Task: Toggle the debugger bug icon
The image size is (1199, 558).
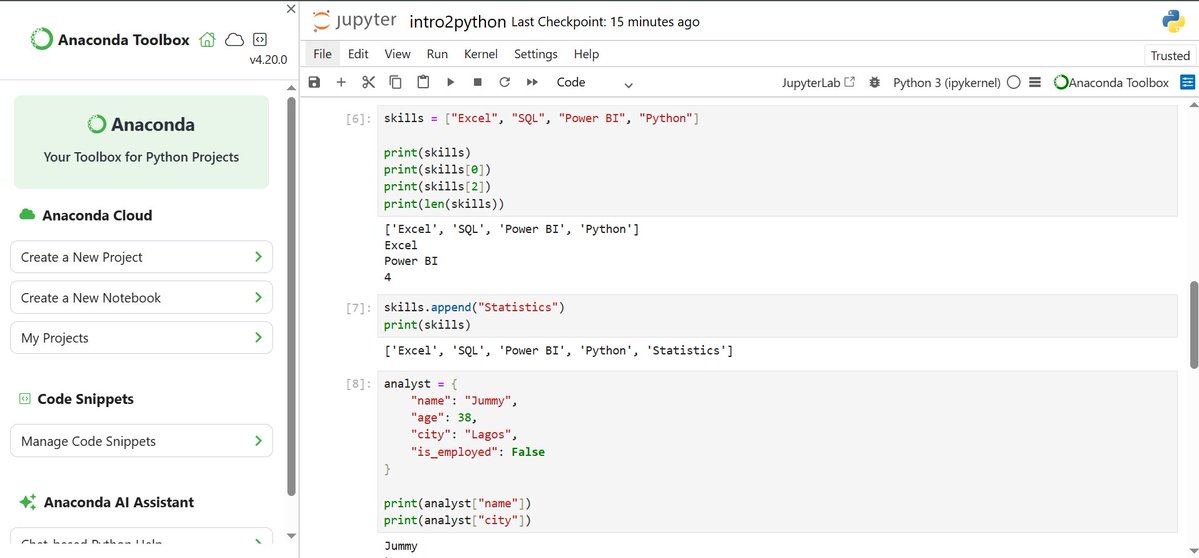Action: tap(875, 83)
